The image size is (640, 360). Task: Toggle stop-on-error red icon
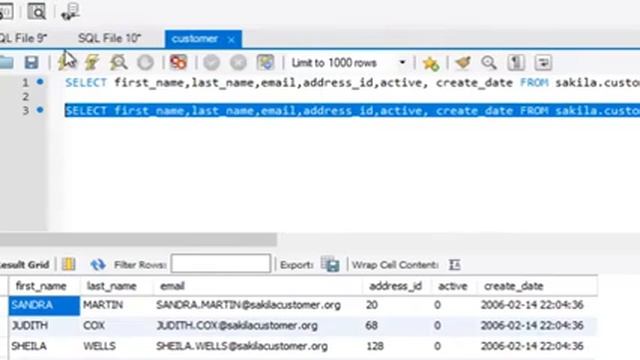click(x=178, y=62)
